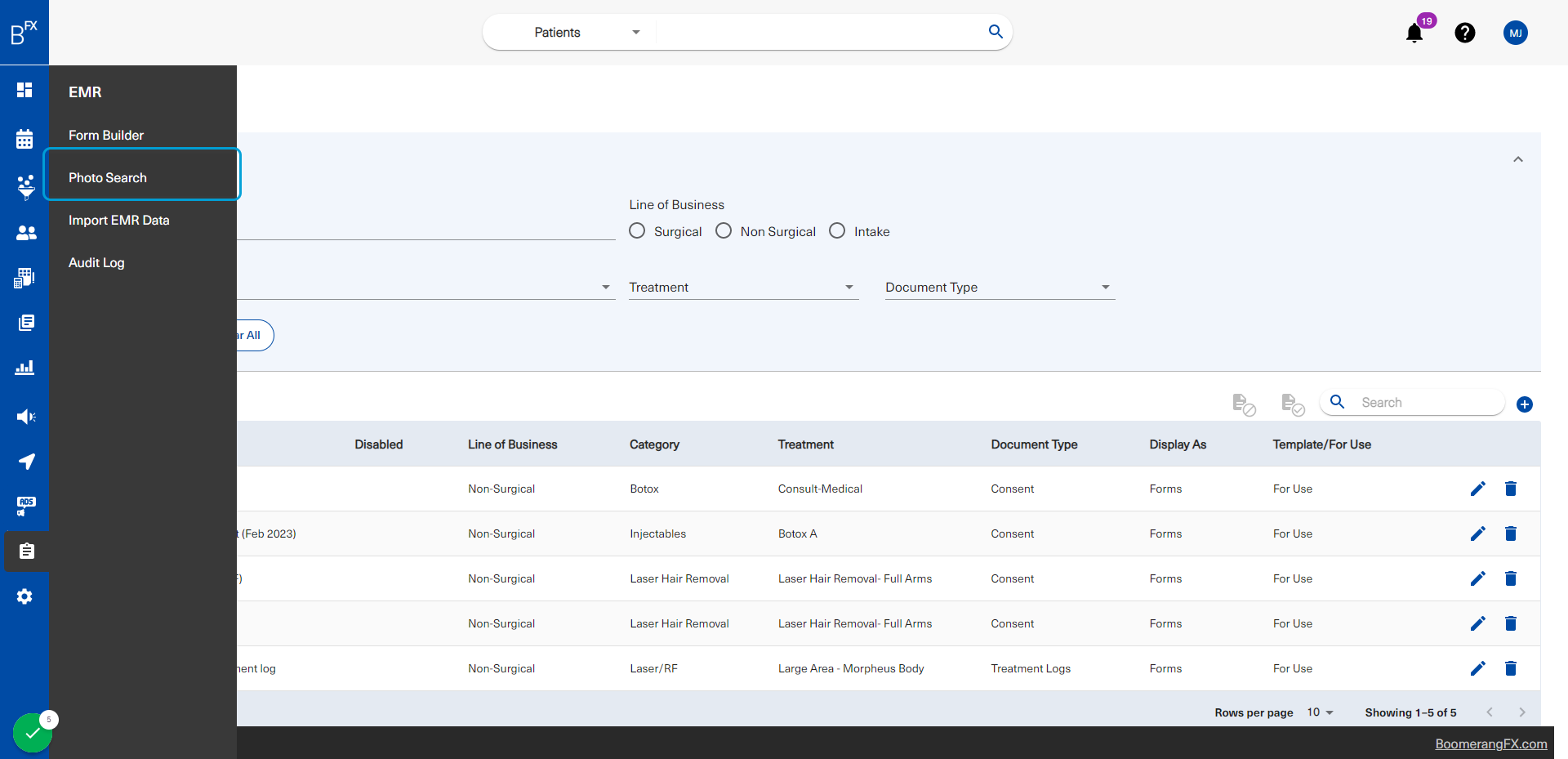Open the patients people icon in sidebar

coord(26,233)
